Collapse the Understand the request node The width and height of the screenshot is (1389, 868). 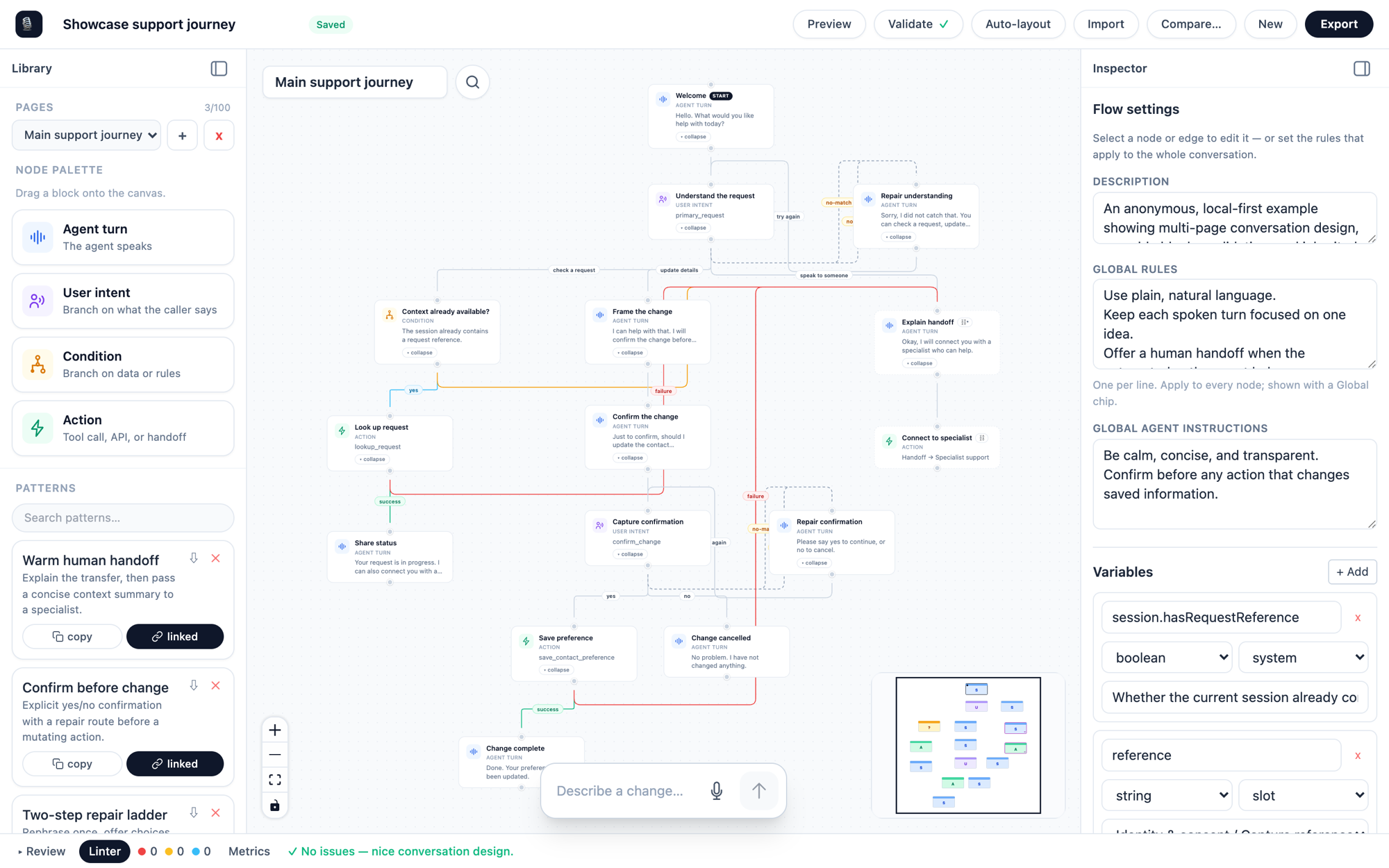click(x=693, y=228)
